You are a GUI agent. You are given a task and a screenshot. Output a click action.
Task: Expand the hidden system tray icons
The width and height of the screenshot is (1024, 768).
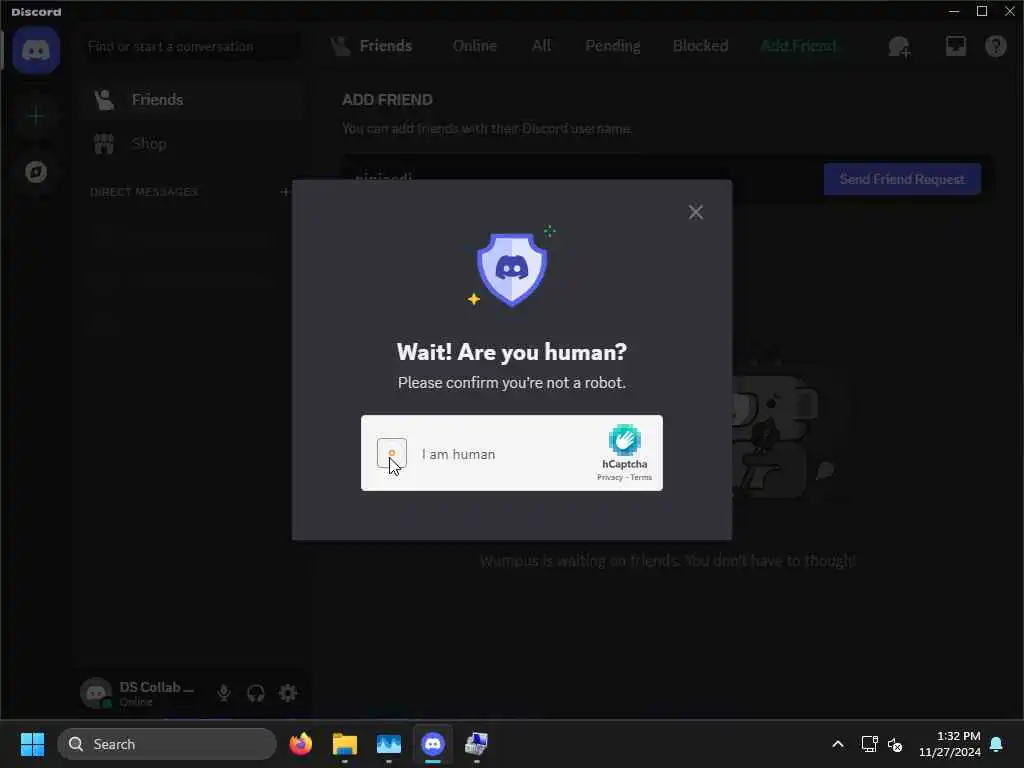(838, 744)
